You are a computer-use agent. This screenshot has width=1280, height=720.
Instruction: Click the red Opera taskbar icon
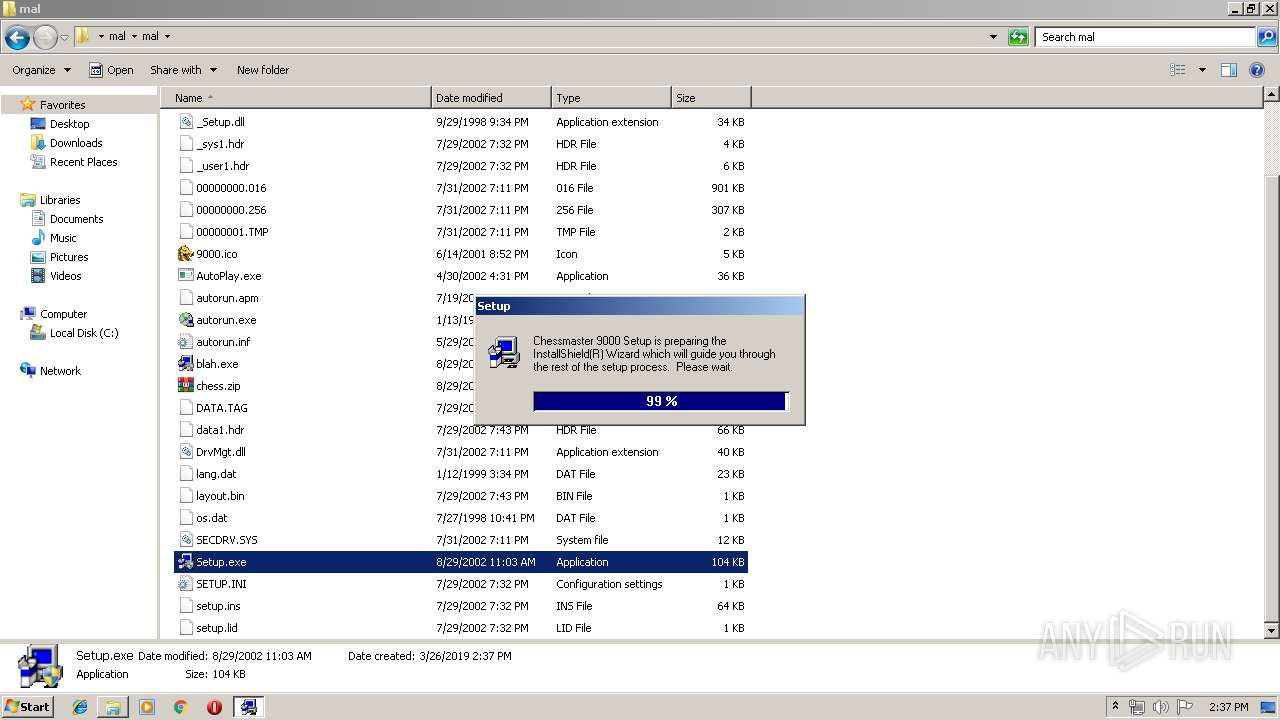[214, 707]
